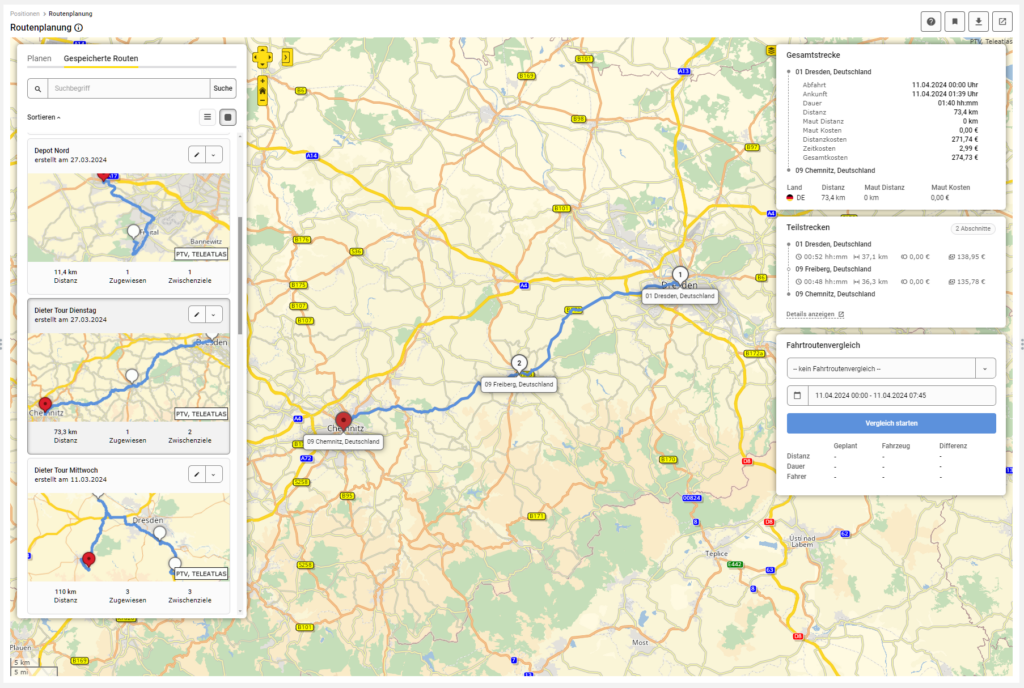
Task: Focus the Suchbegriff search field
Action: click(x=129, y=89)
